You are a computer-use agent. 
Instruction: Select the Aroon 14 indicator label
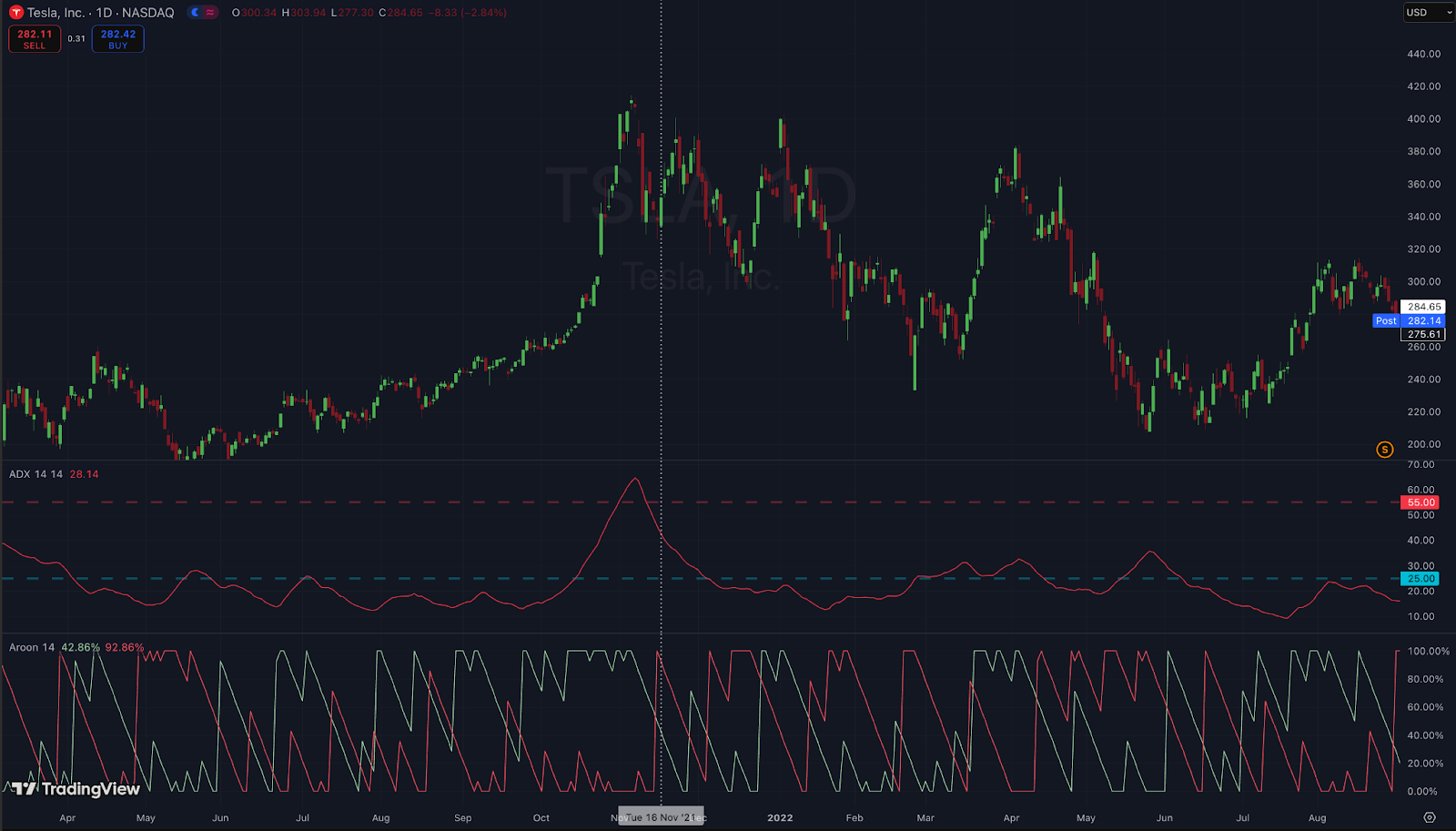tap(32, 647)
